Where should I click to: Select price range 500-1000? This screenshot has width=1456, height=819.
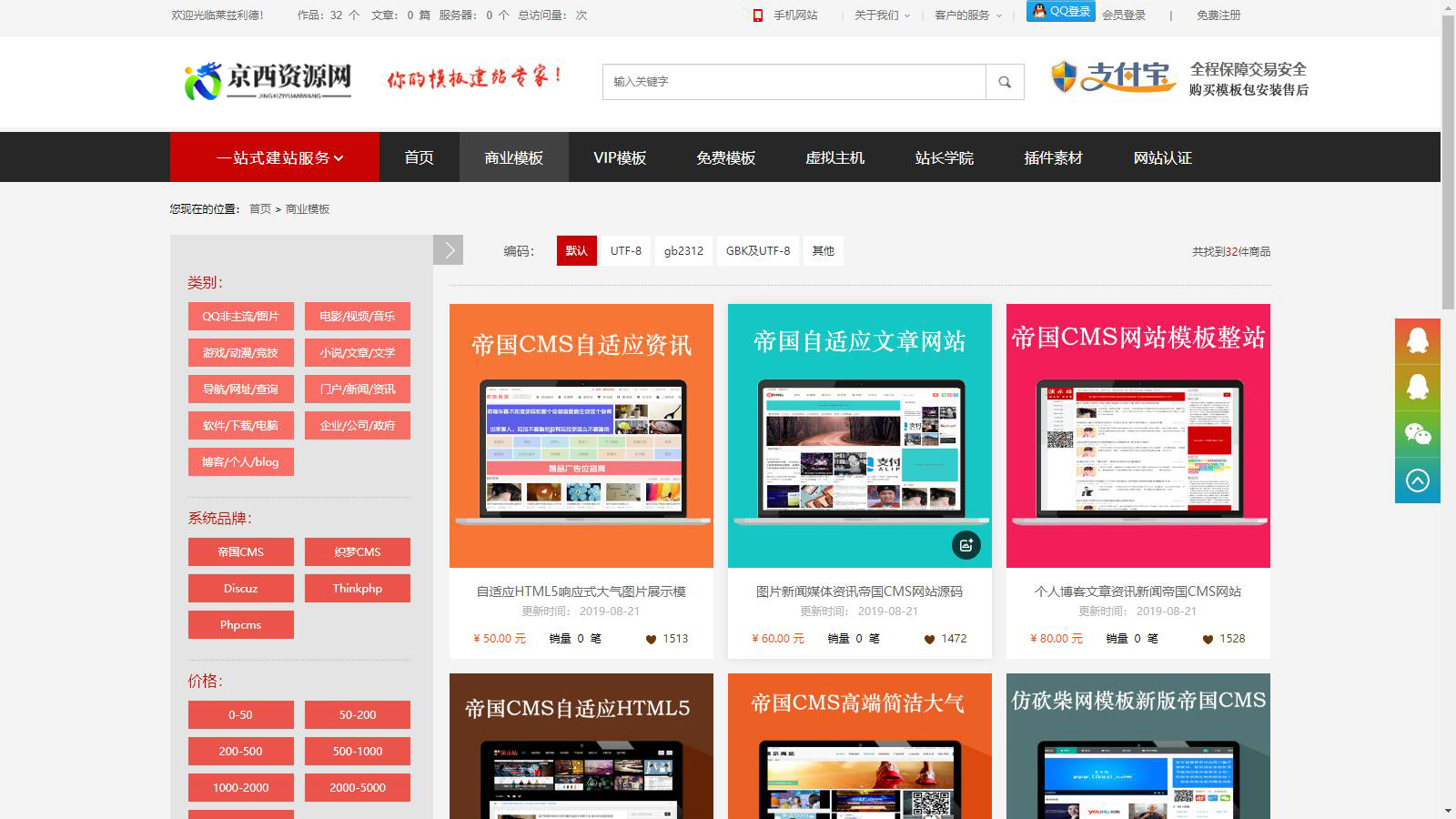(x=358, y=752)
